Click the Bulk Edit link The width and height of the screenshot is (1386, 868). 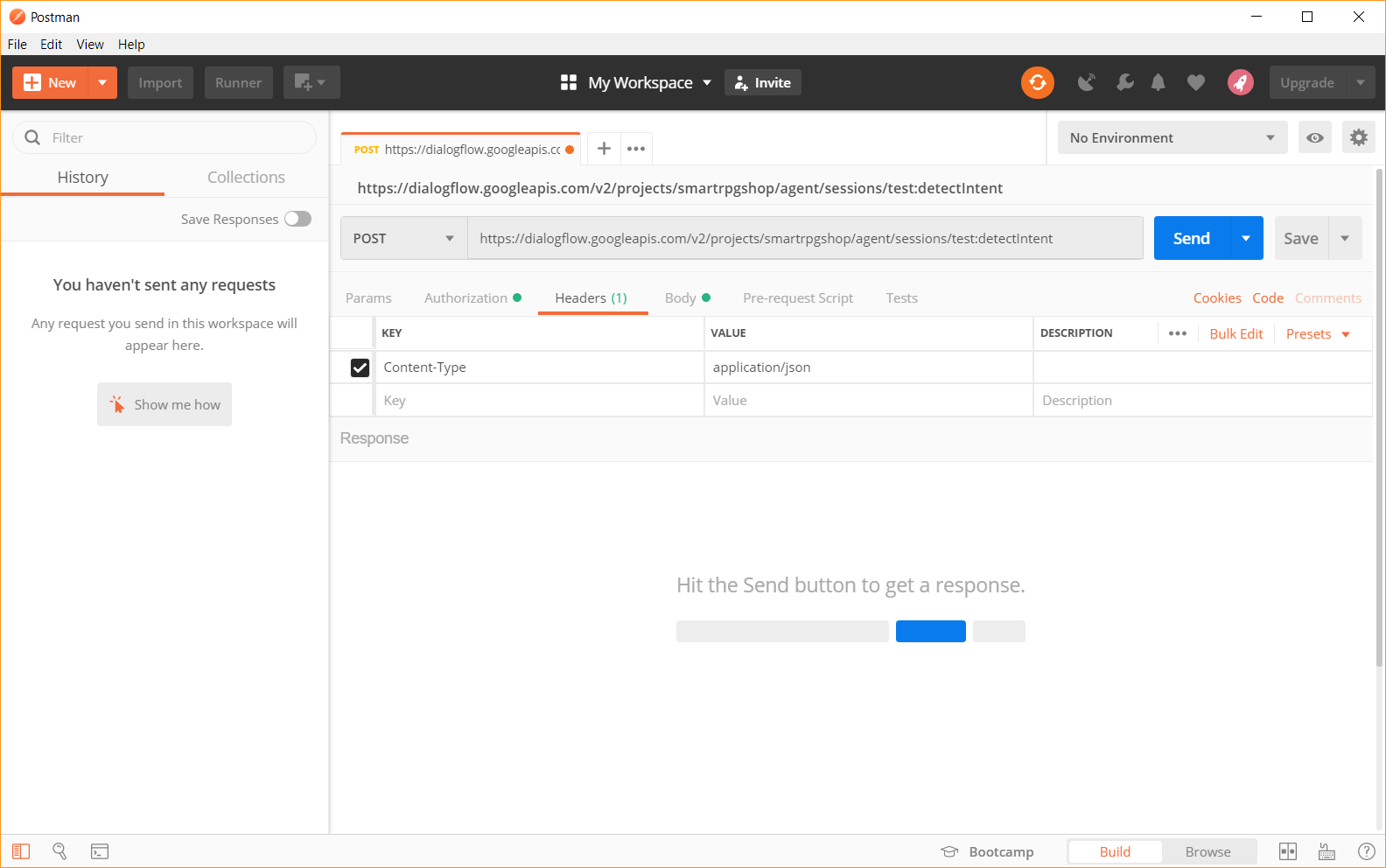tap(1236, 333)
